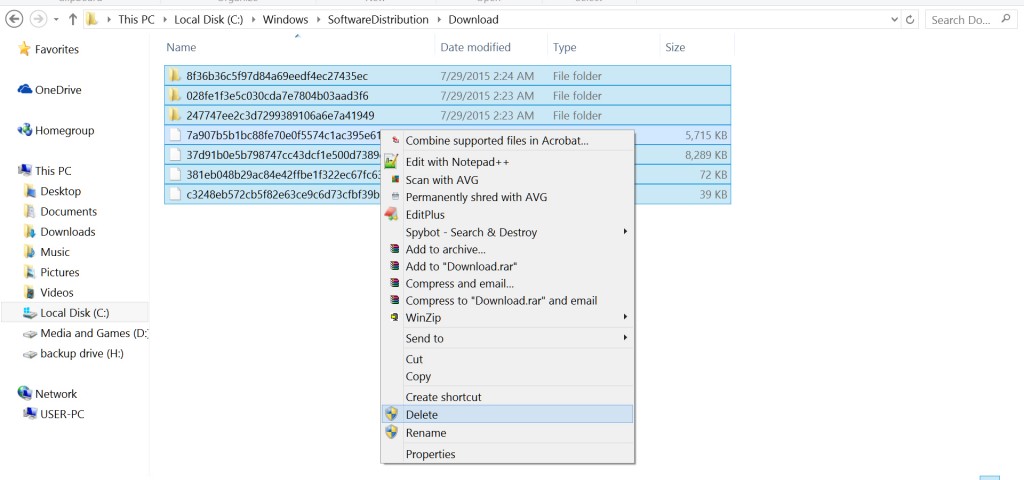Expand breadcrumb arrow after Windows
1024x480 pixels.
click(x=318, y=20)
